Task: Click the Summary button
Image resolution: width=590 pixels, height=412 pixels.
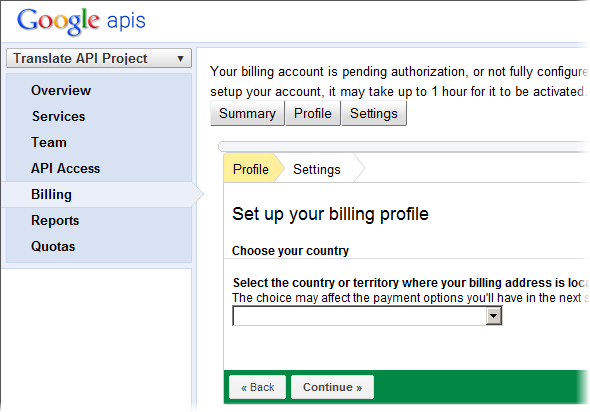Action: click(x=247, y=114)
